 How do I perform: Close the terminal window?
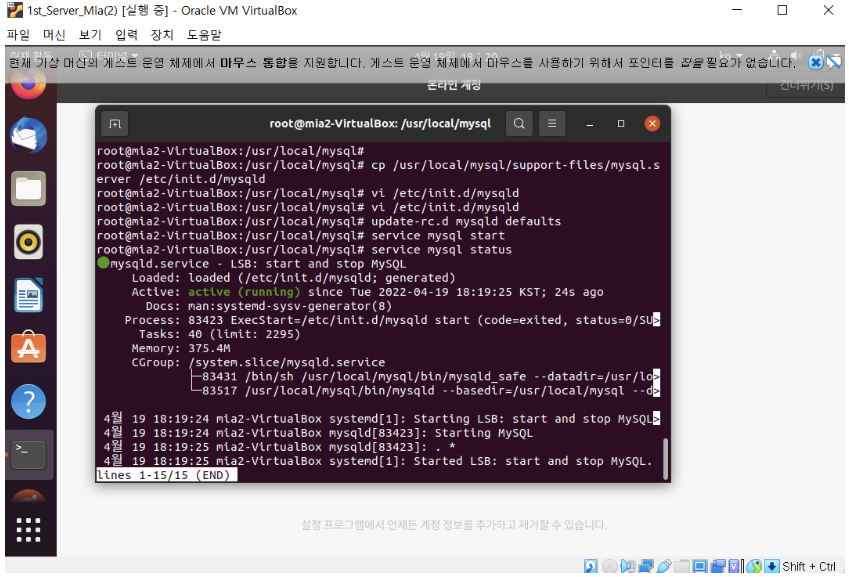(652, 123)
